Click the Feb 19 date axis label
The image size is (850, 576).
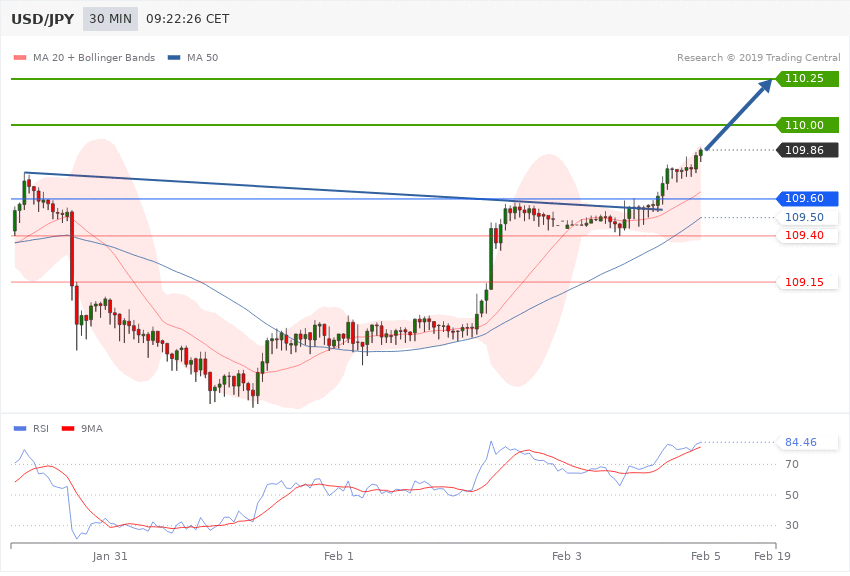[772, 556]
